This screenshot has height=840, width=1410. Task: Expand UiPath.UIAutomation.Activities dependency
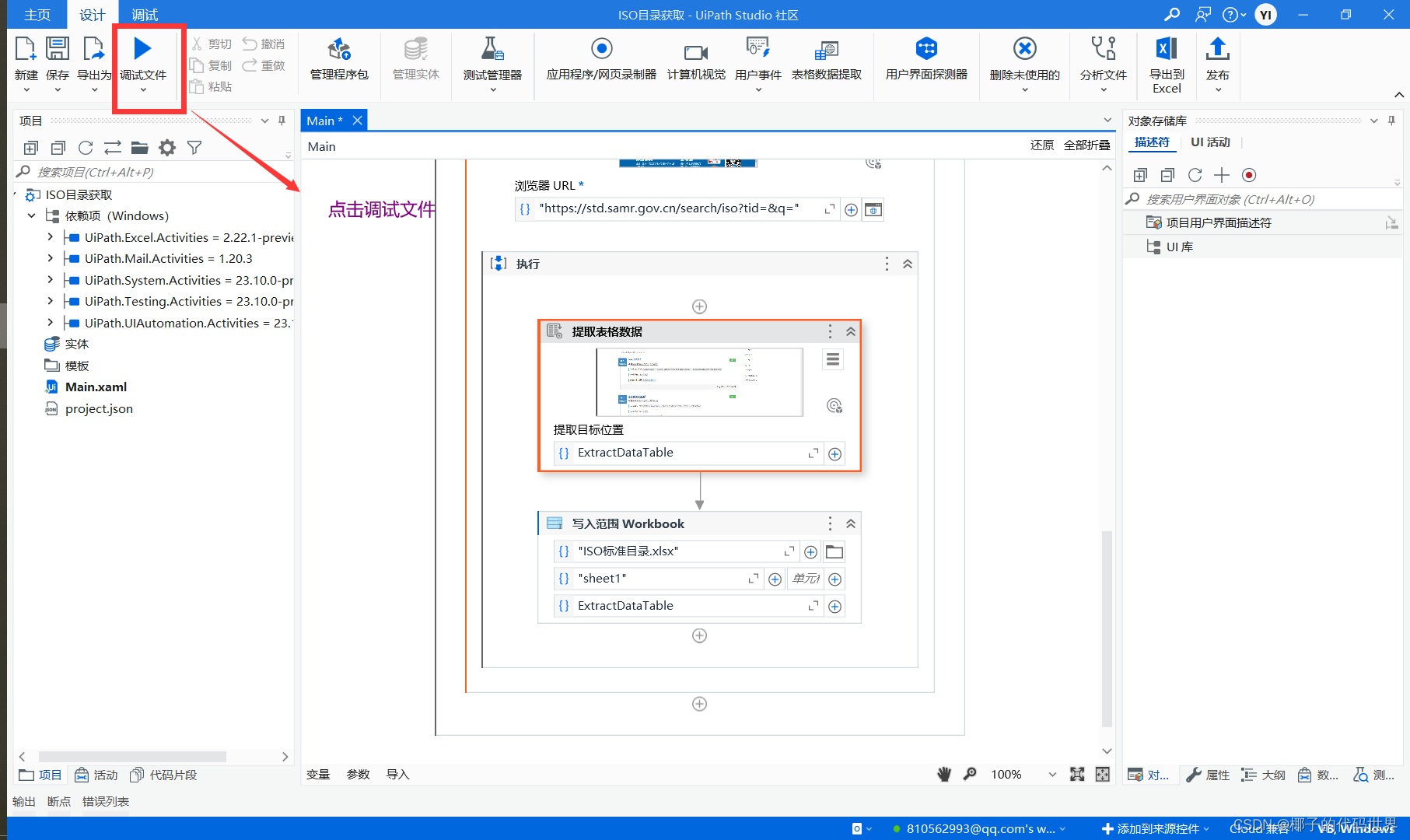51,323
